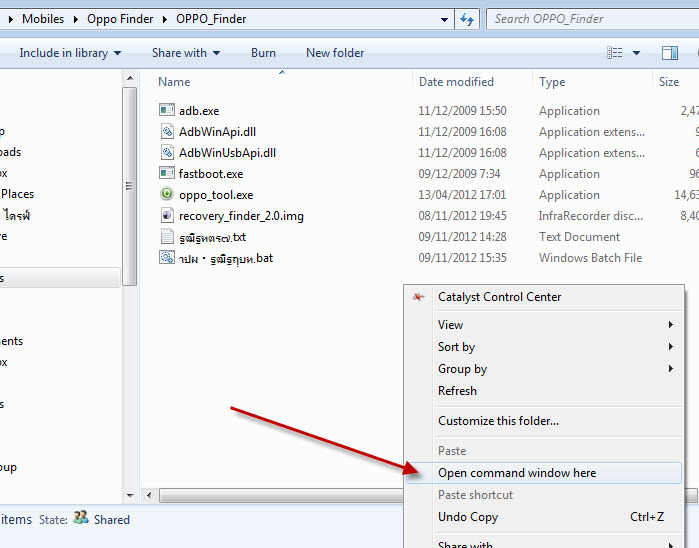Viewport: 699px width, 548px height.
Task: Sort by Date modified column header
Action: coord(456,82)
